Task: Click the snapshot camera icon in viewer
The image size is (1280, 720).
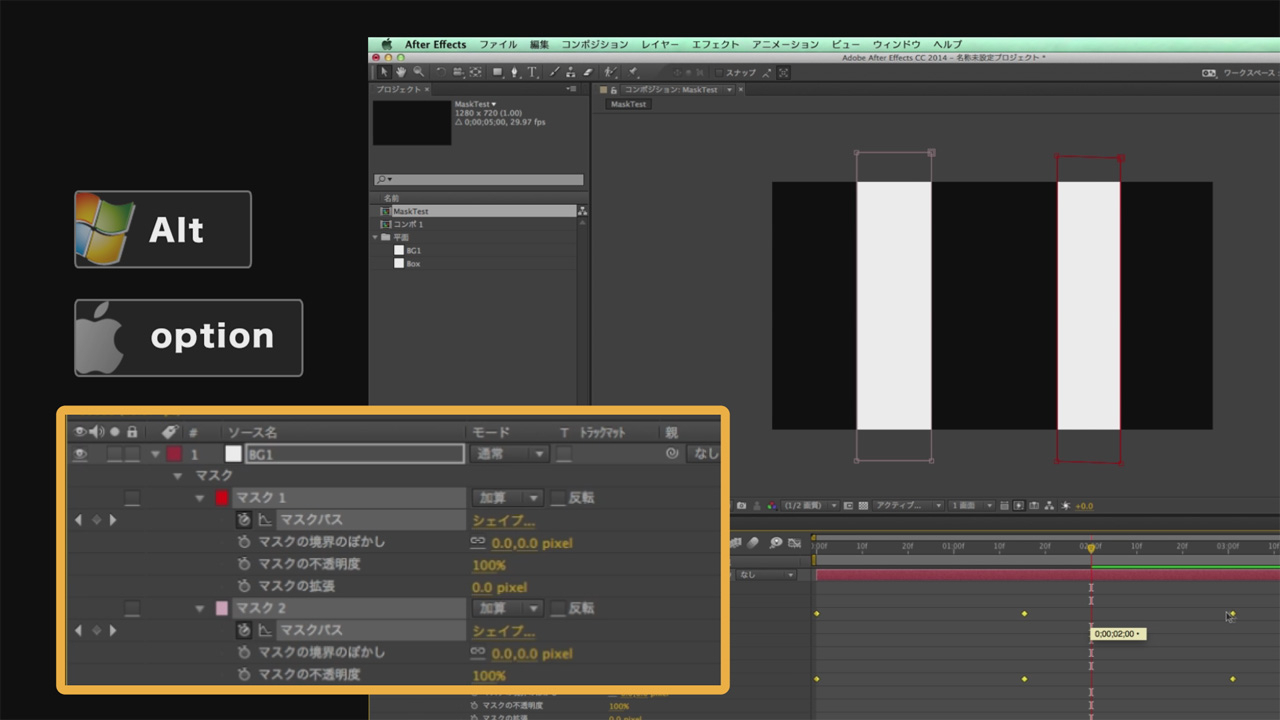Action: (741, 506)
